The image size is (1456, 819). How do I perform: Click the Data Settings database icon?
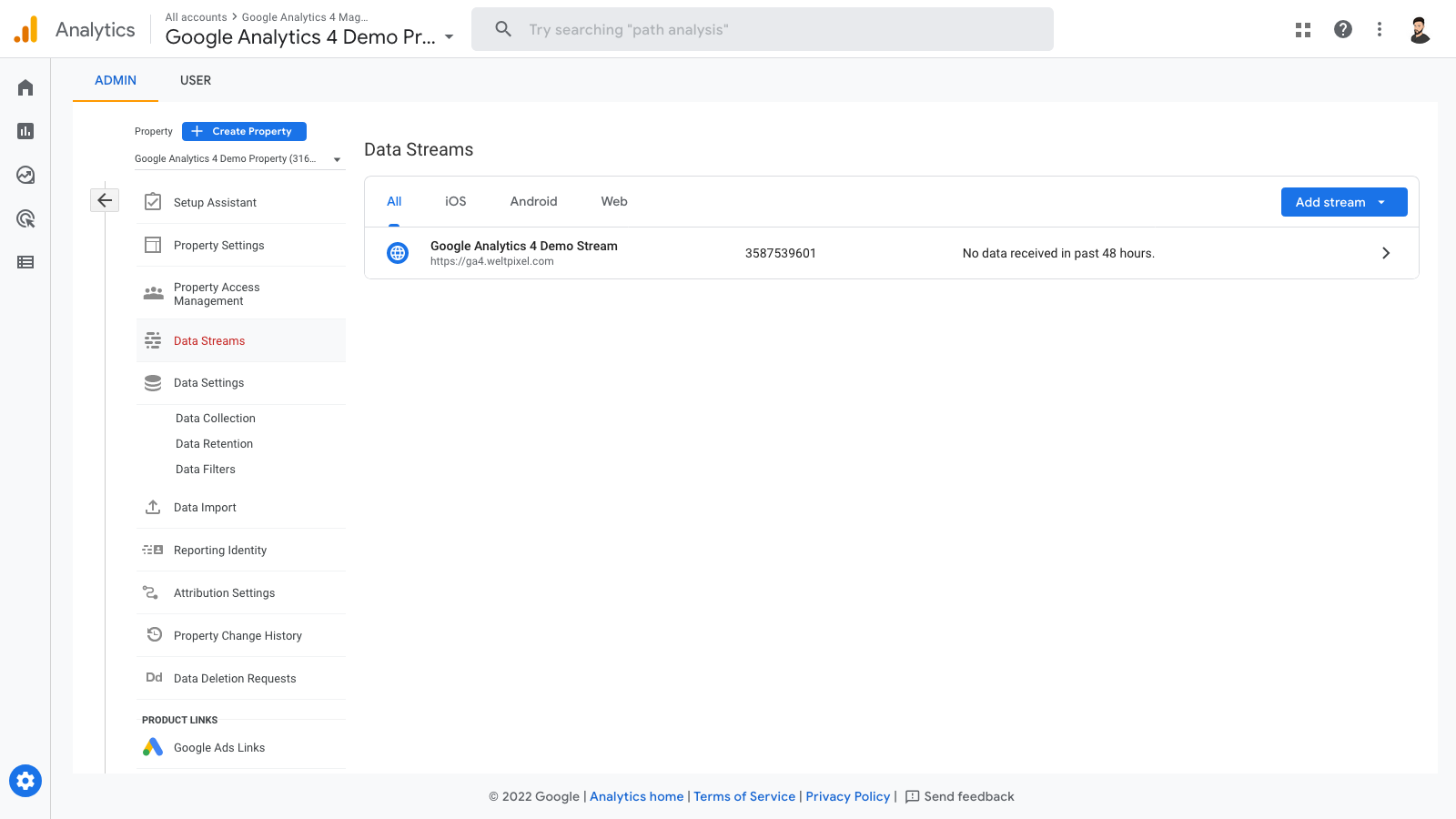pos(153,383)
